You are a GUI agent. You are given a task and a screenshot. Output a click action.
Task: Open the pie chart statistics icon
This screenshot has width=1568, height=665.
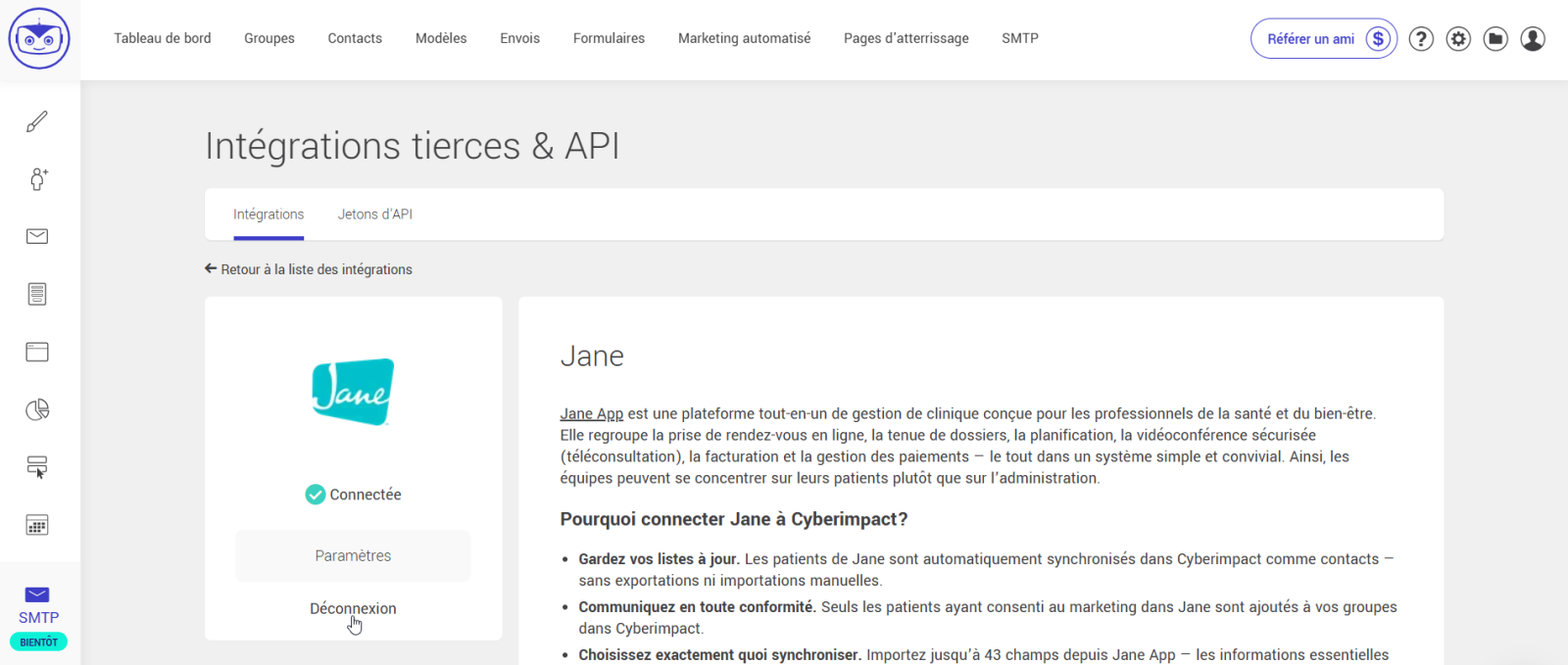pos(37,409)
